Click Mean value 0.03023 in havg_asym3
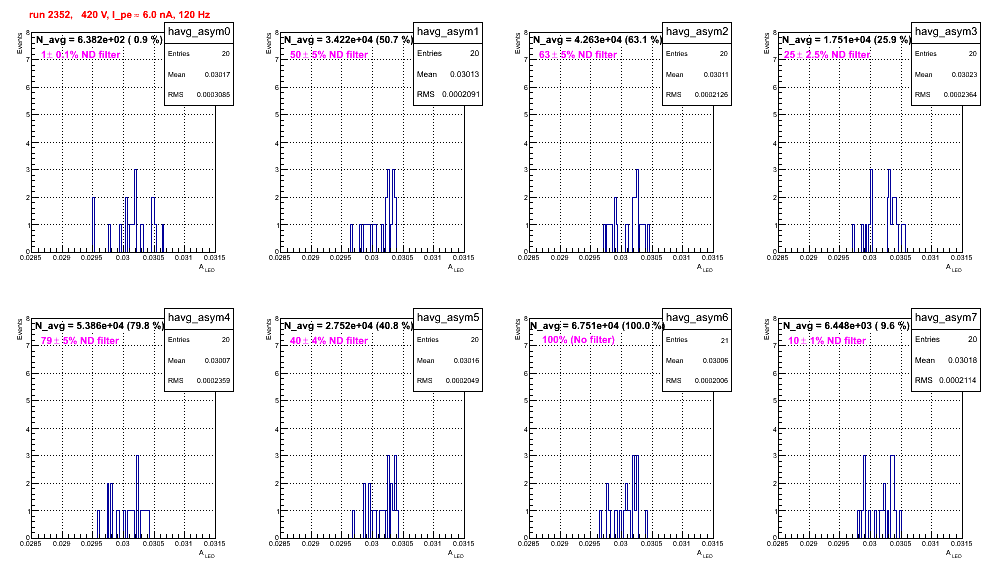Viewport: 996px width, 572px height. click(x=964, y=74)
